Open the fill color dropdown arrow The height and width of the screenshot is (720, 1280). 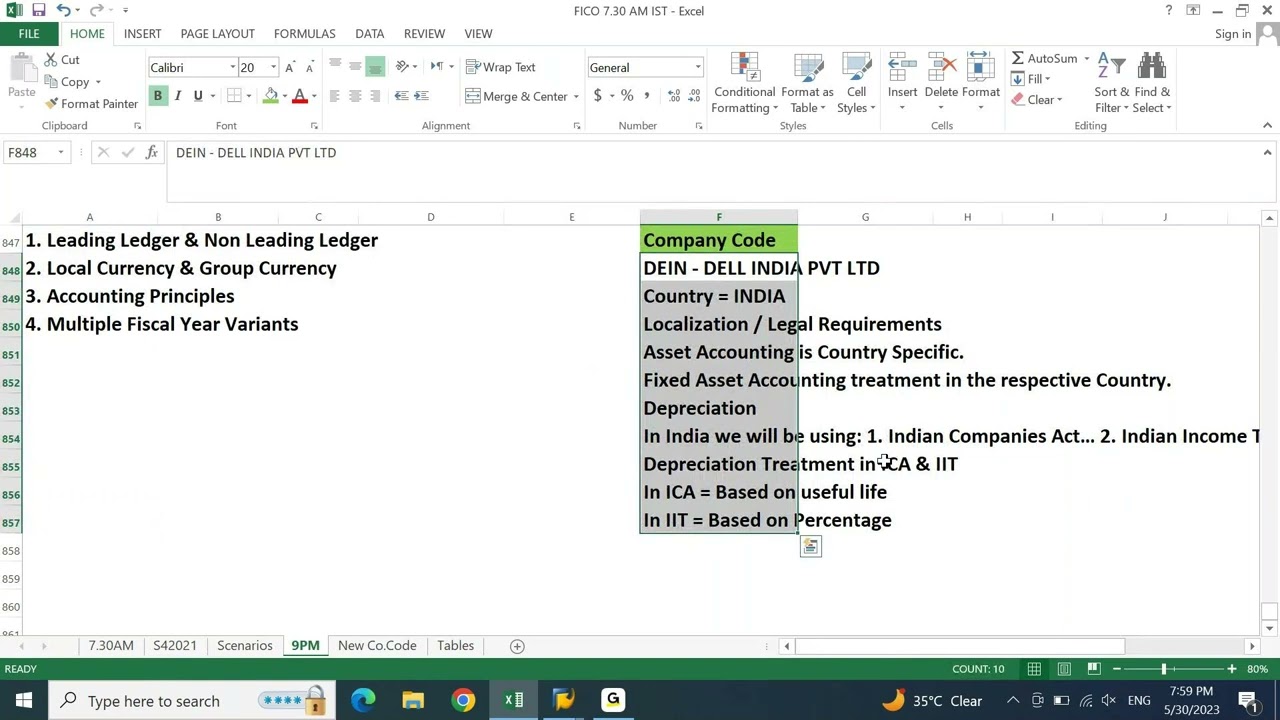[x=285, y=96]
